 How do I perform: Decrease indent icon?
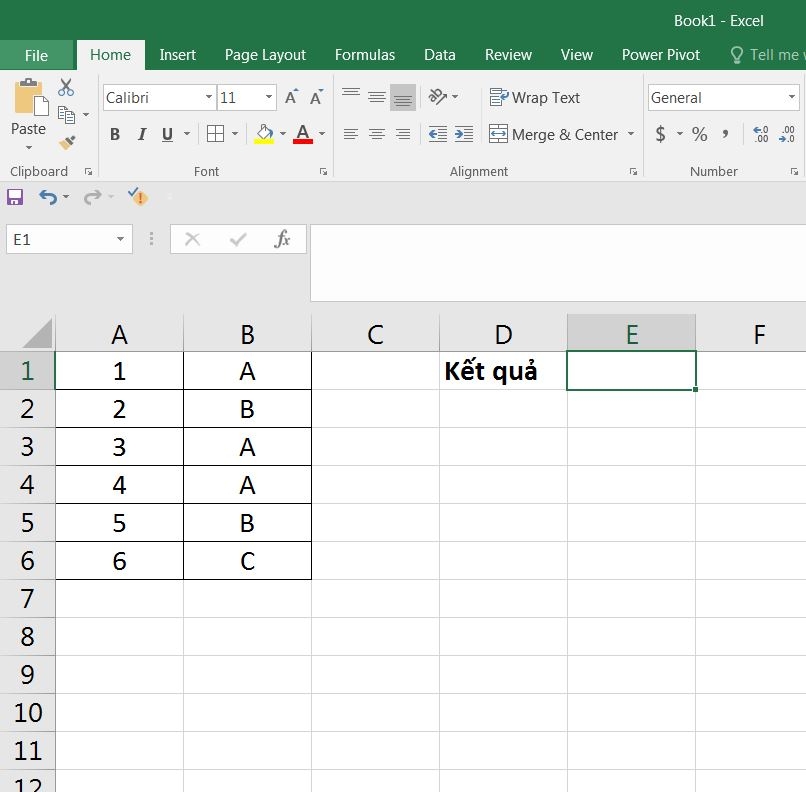(437, 134)
